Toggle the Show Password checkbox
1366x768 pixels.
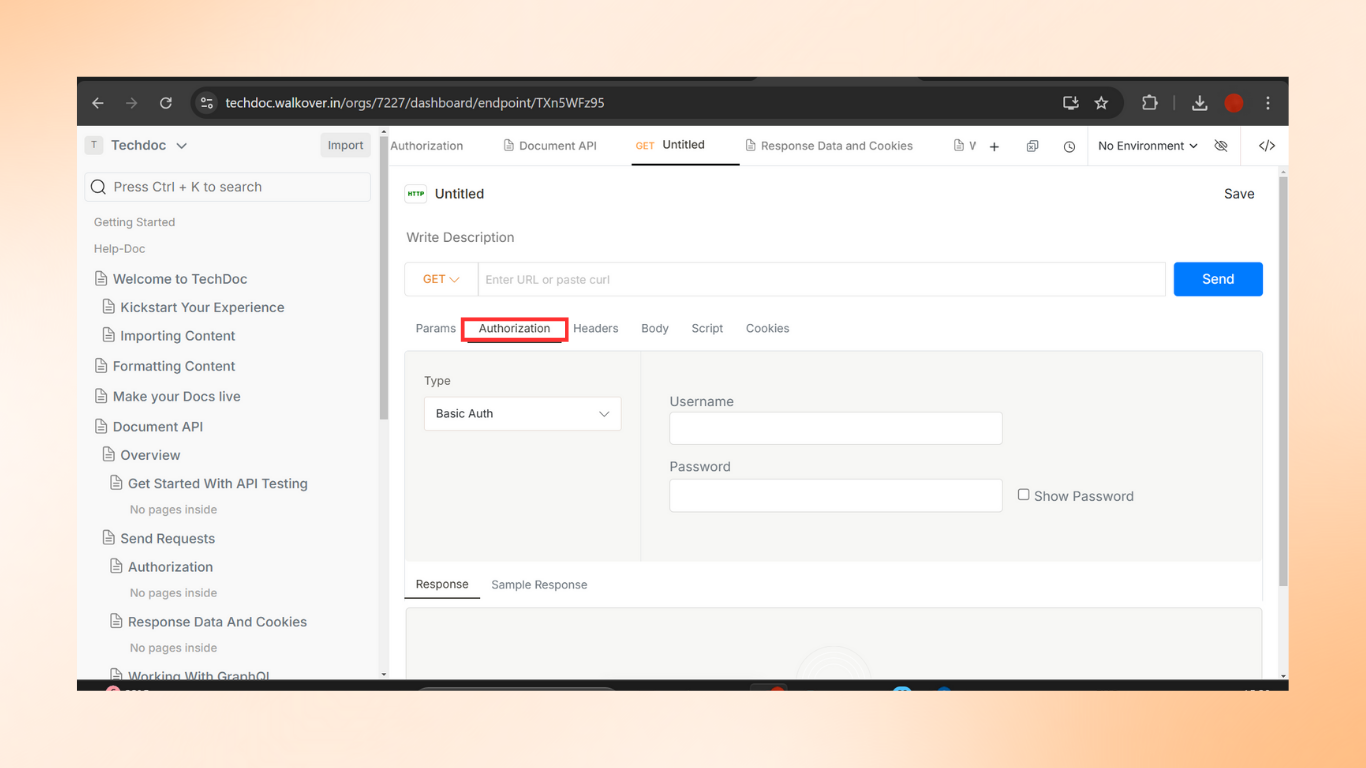point(1023,494)
